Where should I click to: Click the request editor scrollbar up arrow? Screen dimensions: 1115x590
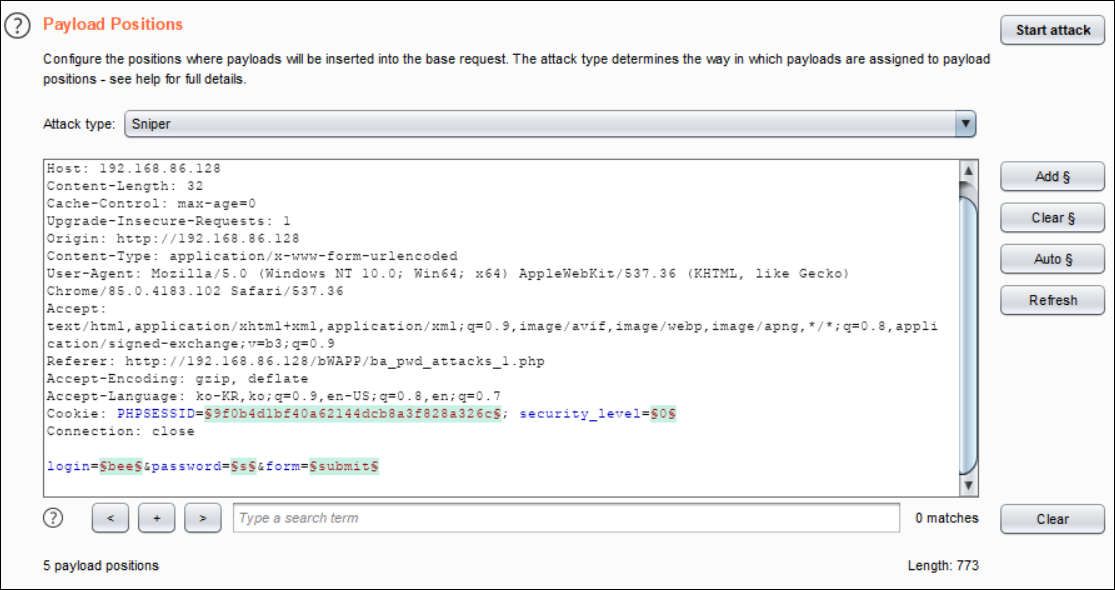tap(967, 171)
